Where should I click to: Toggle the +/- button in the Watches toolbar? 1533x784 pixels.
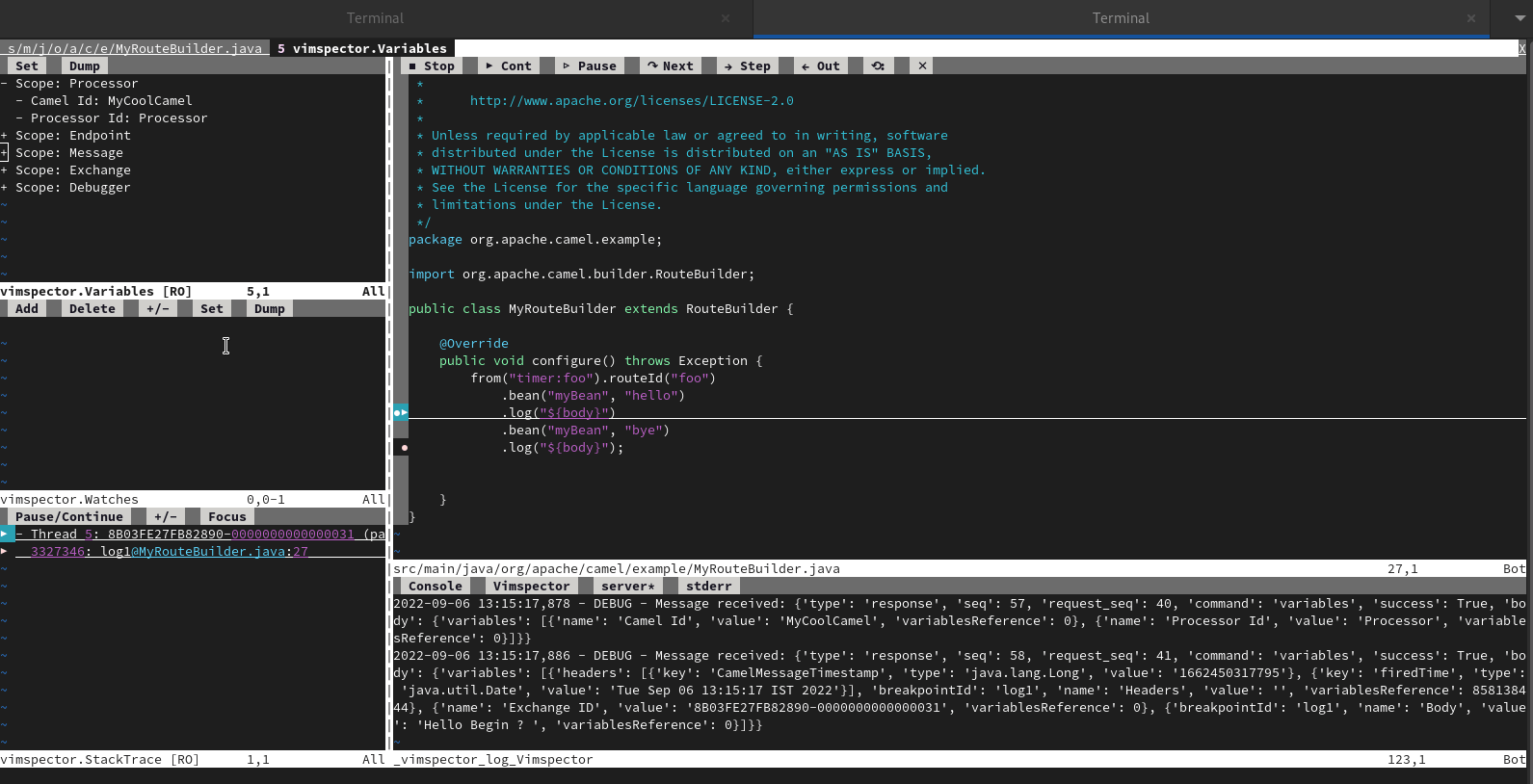tap(158, 309)
